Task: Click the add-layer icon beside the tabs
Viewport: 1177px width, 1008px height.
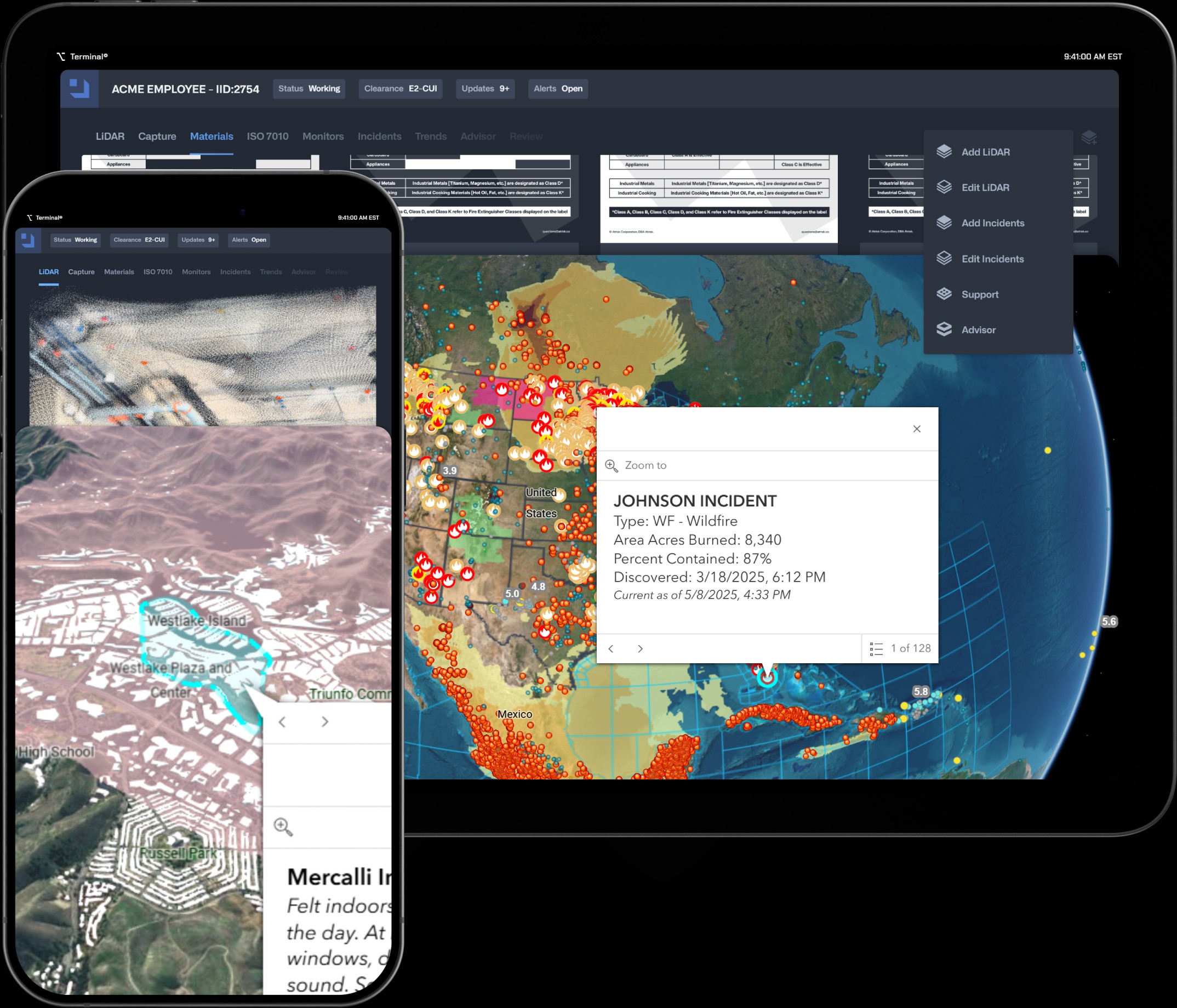Action: click(1089, 138)
